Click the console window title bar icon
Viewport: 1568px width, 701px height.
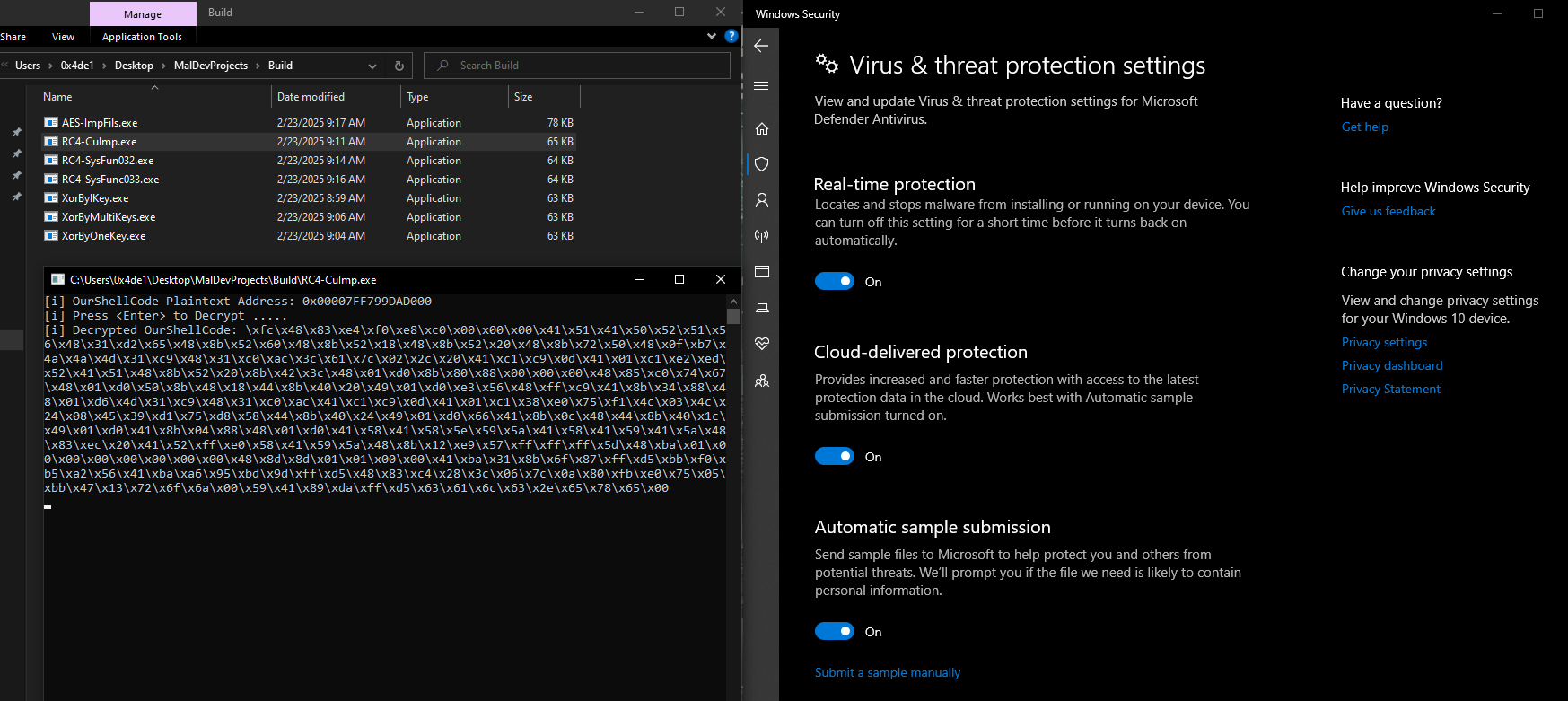(x=57, y=279)
